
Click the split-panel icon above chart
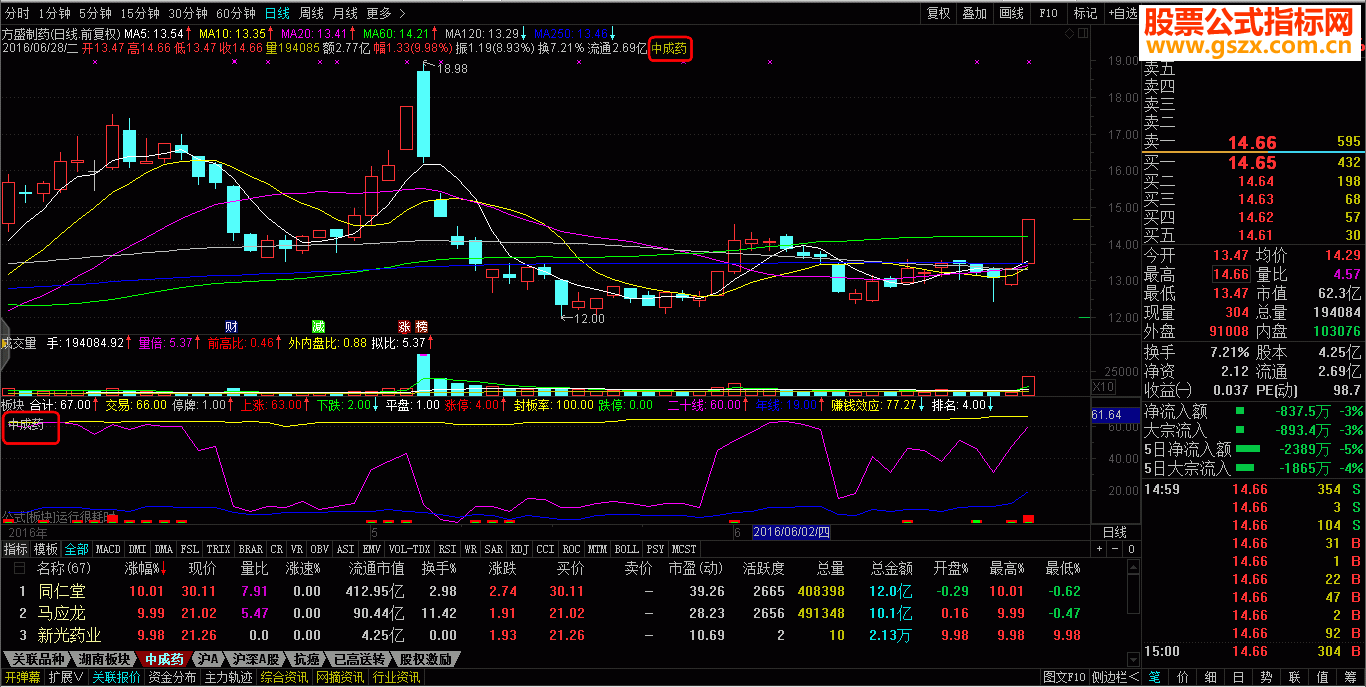pyautogui.click(x=1081, y=33)
